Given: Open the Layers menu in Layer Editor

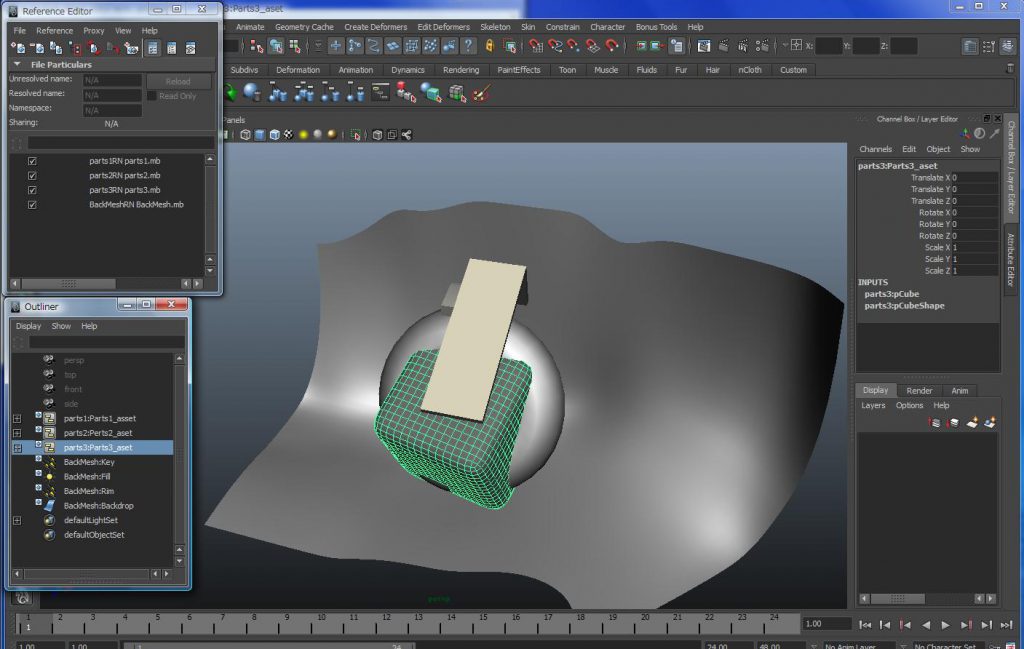Looking at the screenshot, I should coord(873,405).
